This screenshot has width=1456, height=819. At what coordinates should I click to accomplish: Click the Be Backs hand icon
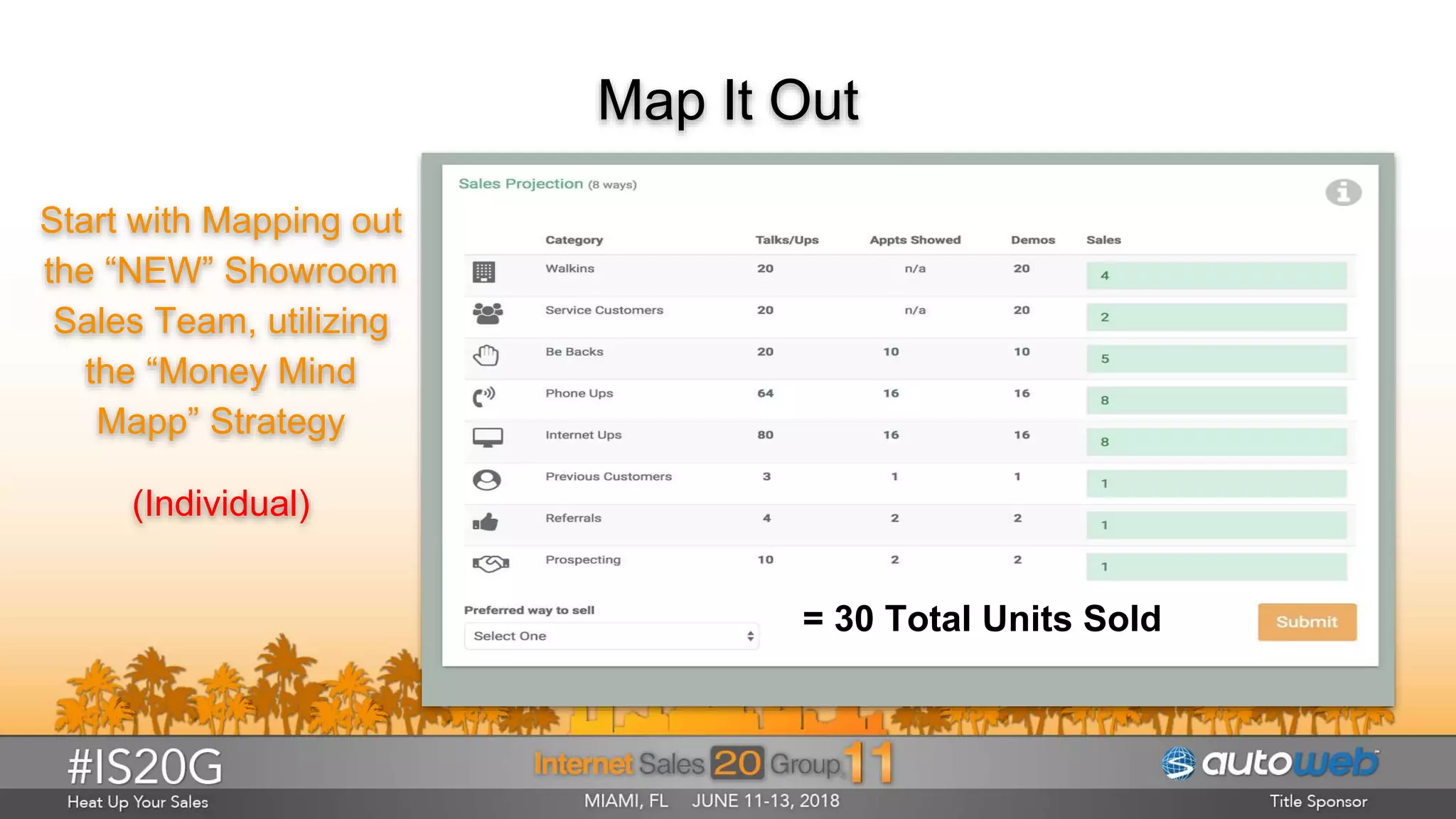point(486,355)
